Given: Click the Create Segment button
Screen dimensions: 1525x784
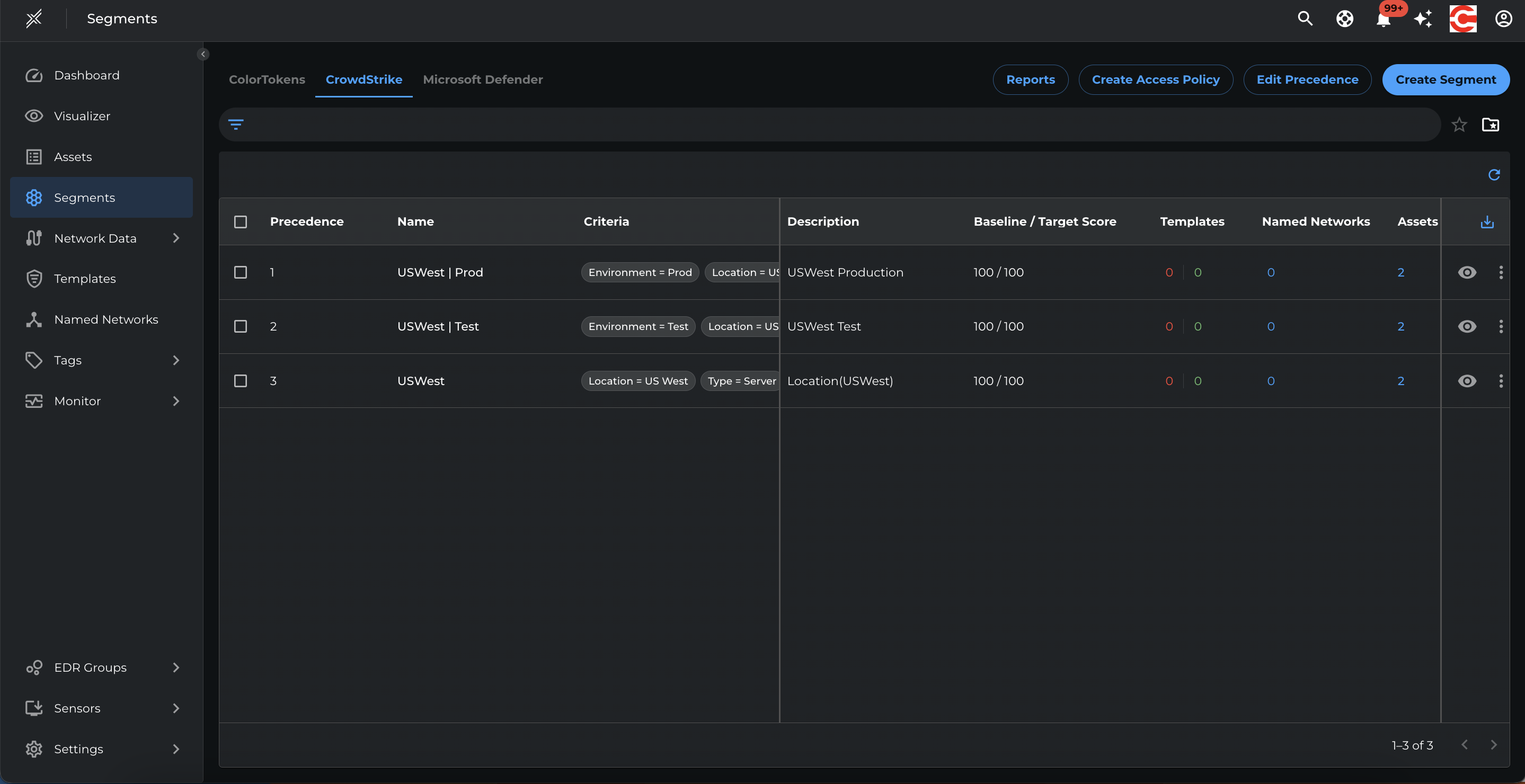Looking at the screenshot, I should click(x=1445, y=79).
